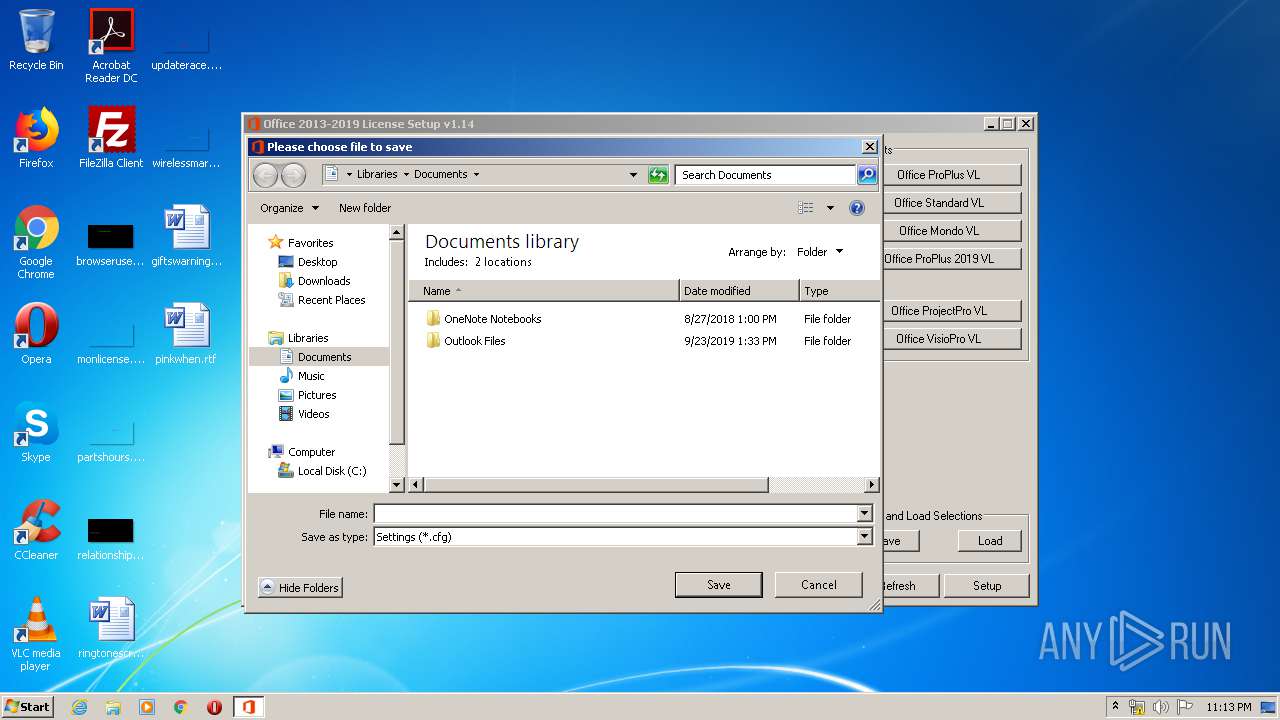
Task: Change the view with the views icon
Action: tap(806, 208)
